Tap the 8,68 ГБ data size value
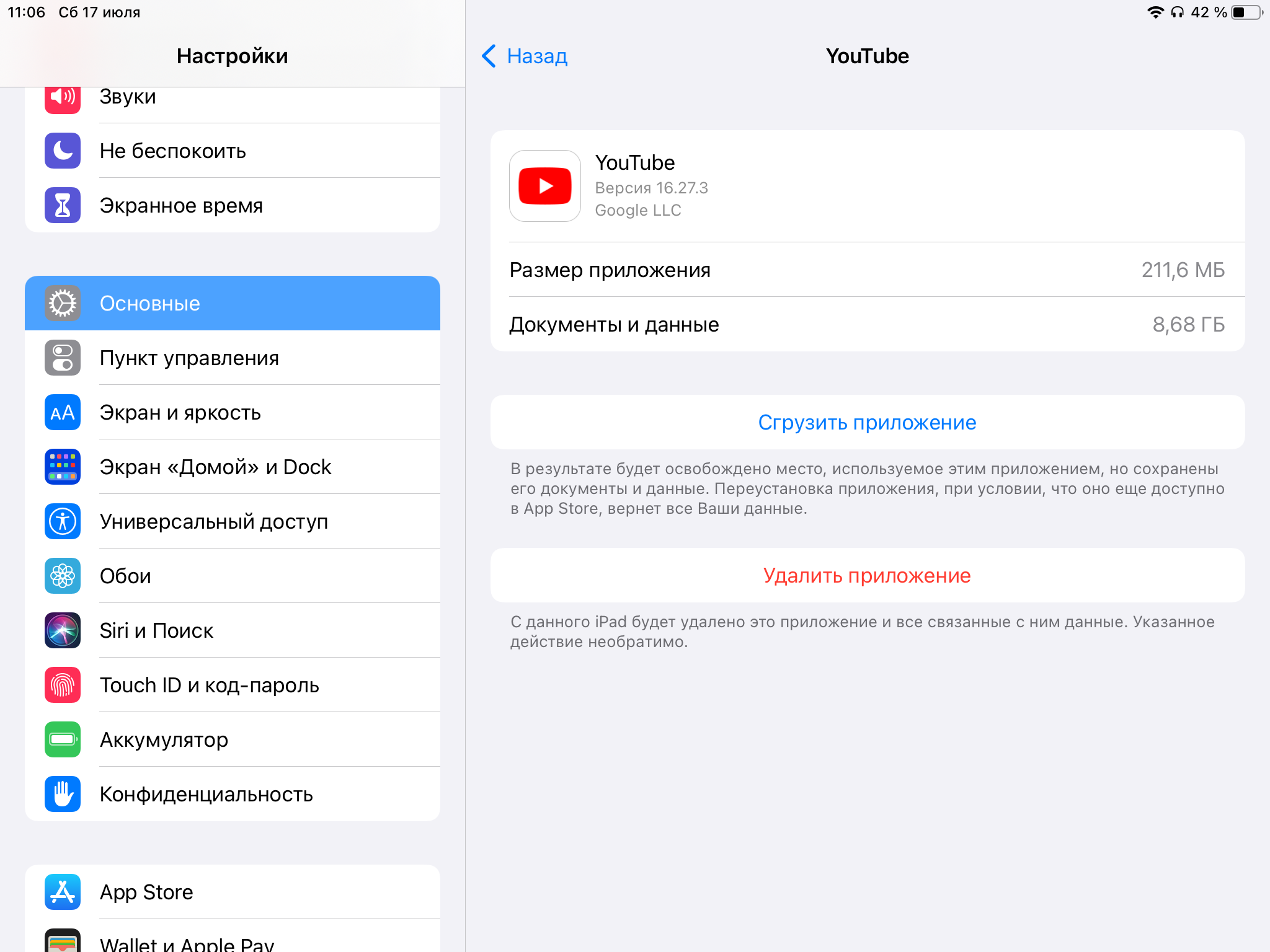This screenshot has height=952, width=1270. [x=1189, y=324]
